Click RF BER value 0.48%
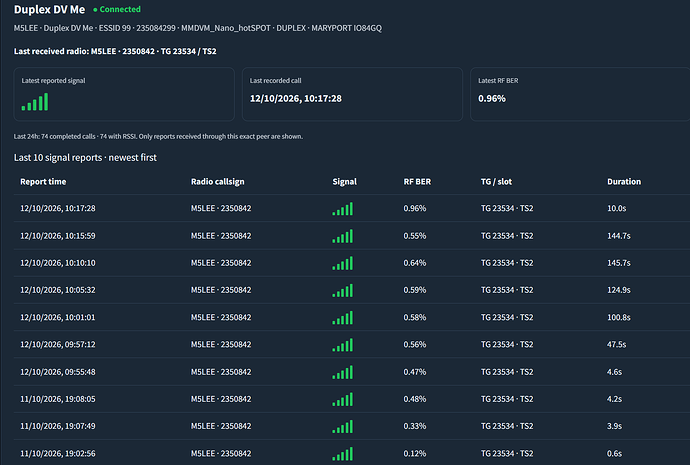Image resolution: width=690 pixels, height=465 pixels. [415, 399]
